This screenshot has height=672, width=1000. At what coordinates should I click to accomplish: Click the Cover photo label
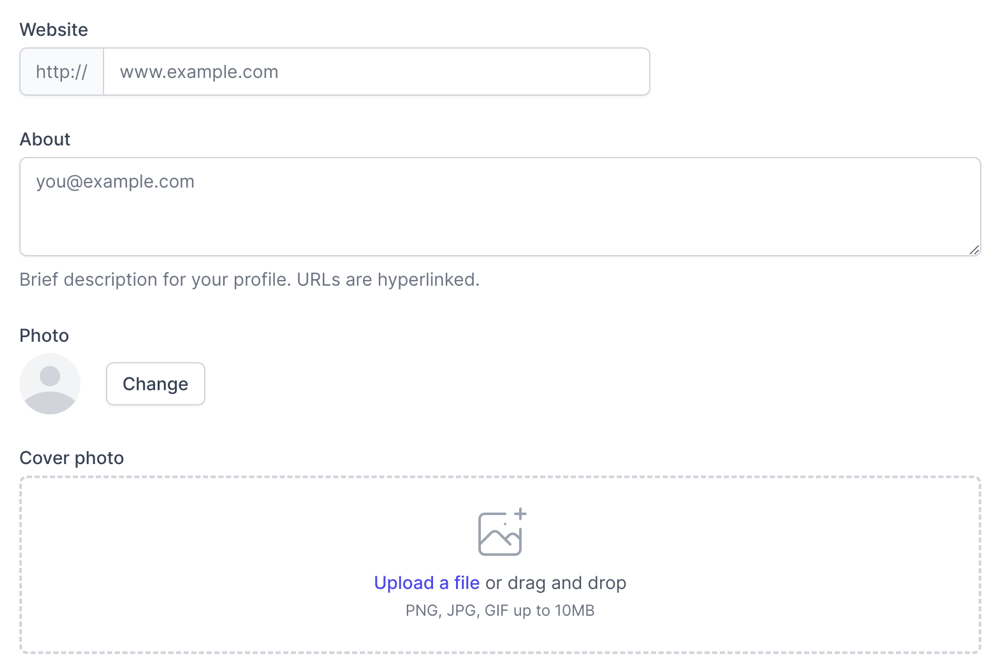[x=72, y=458]
